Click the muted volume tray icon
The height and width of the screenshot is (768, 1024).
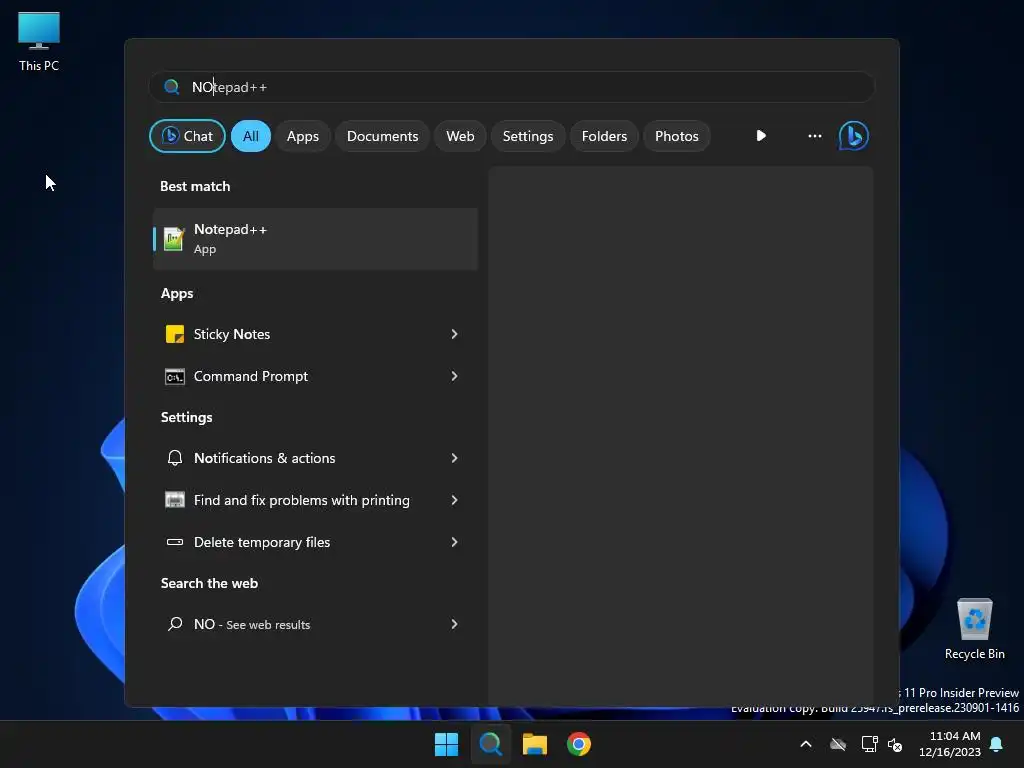895,744
